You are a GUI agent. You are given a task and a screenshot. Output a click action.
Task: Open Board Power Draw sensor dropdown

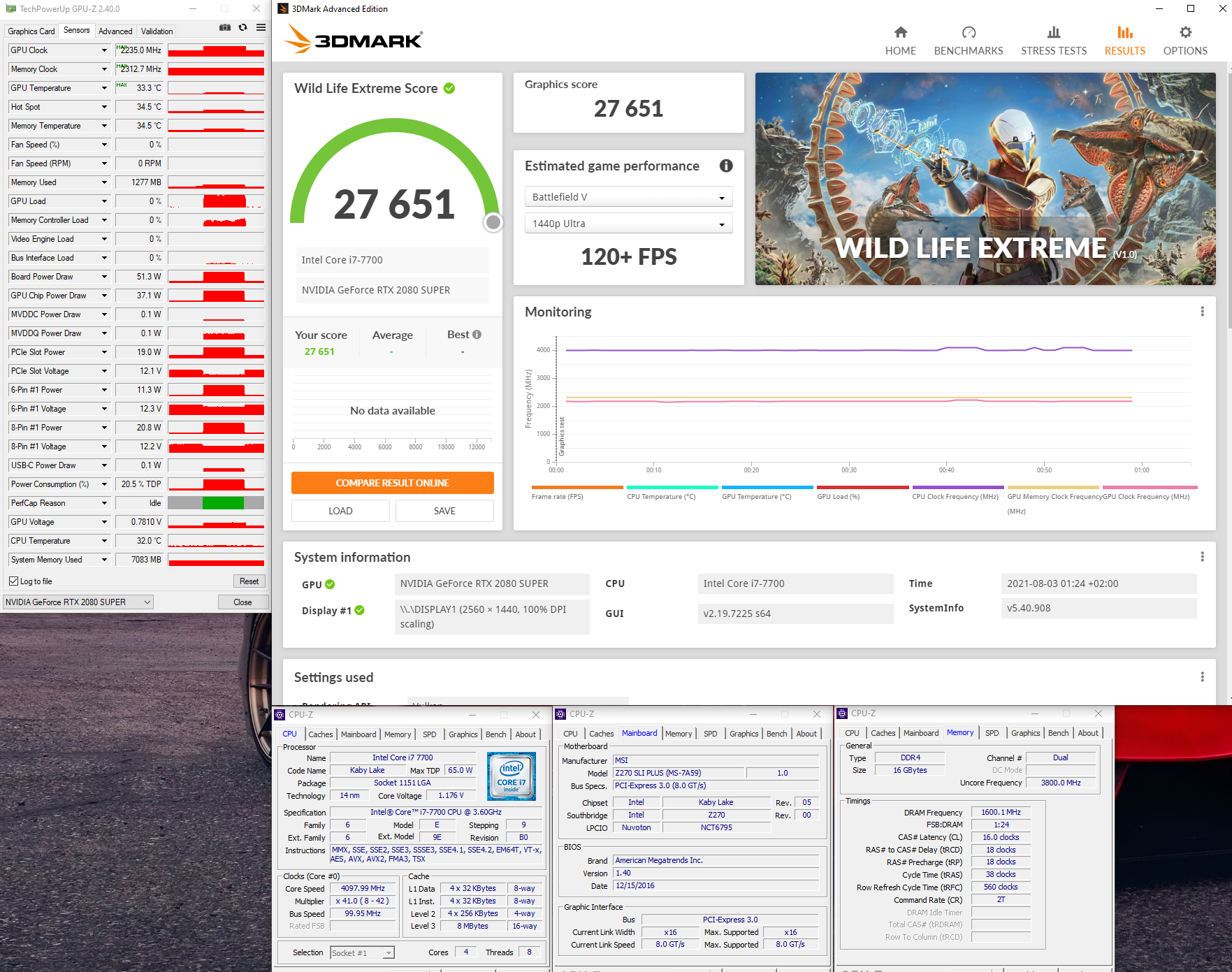click(x=104, y=277)
